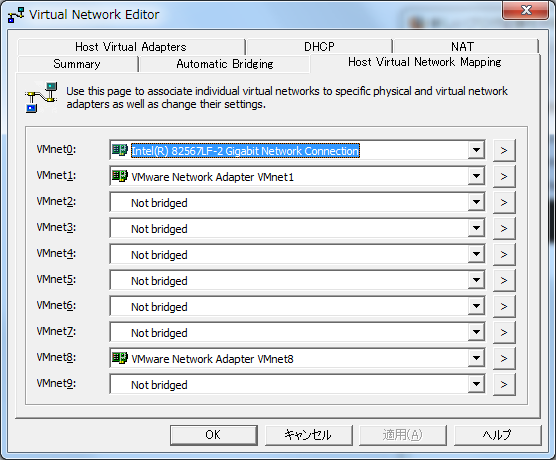Select the Host Virtual Network Mapping tab

[x=425, y=62]
